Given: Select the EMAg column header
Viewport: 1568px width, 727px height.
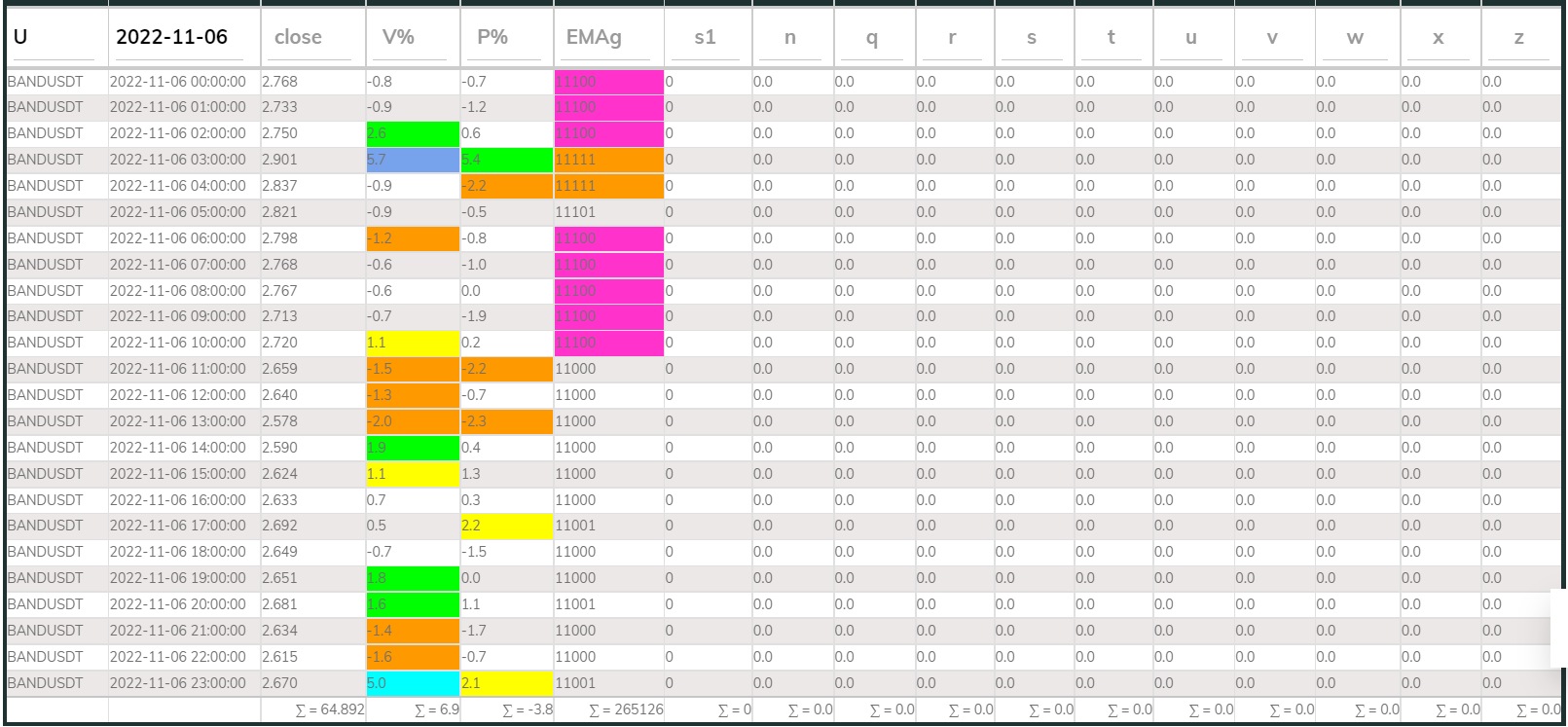Looking at the screenshot, I should coord(608,37).
